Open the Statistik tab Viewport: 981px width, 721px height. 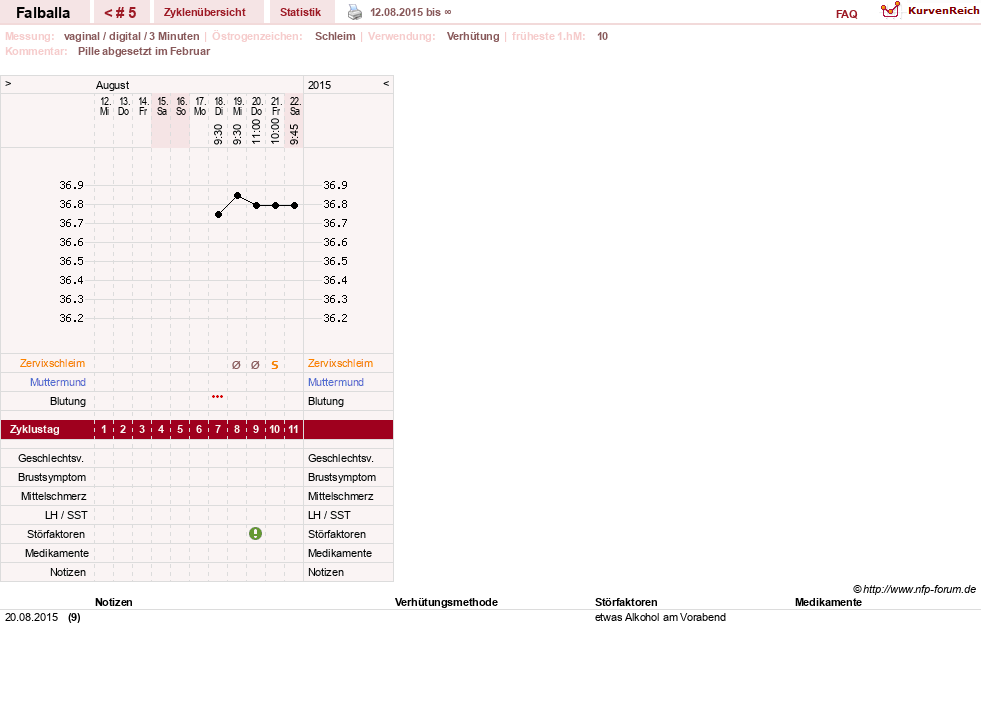coord(300,12)
